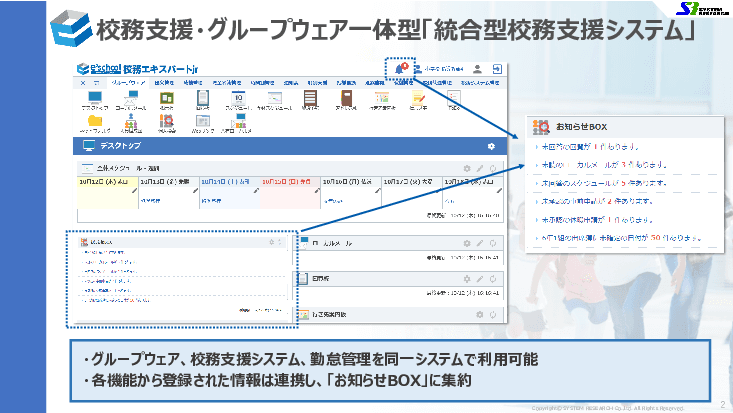Click pencil icon of local mail widget
Screen dimensions: 733x413
480,243
